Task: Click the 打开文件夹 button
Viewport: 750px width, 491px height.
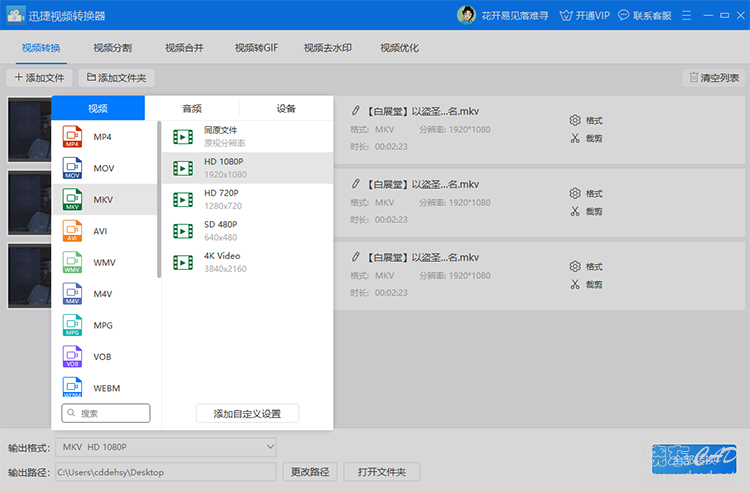Action: (382, 472)
